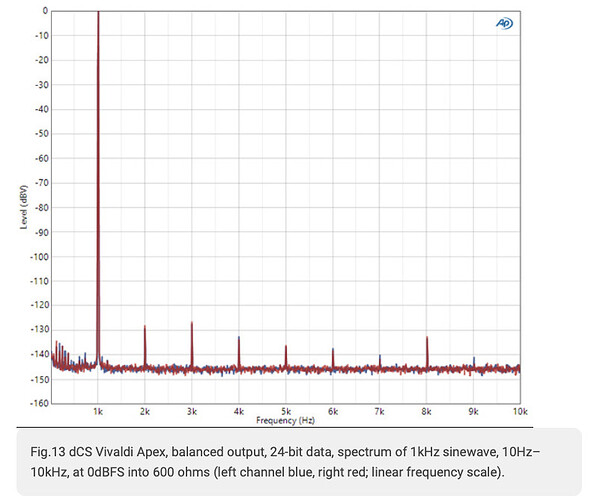Click the -60 level axis label
591x499 pixels.
click(42, 159)
